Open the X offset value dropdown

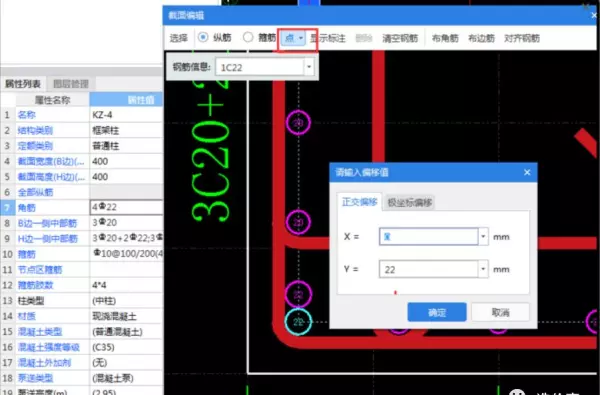[x=483, y=237]
